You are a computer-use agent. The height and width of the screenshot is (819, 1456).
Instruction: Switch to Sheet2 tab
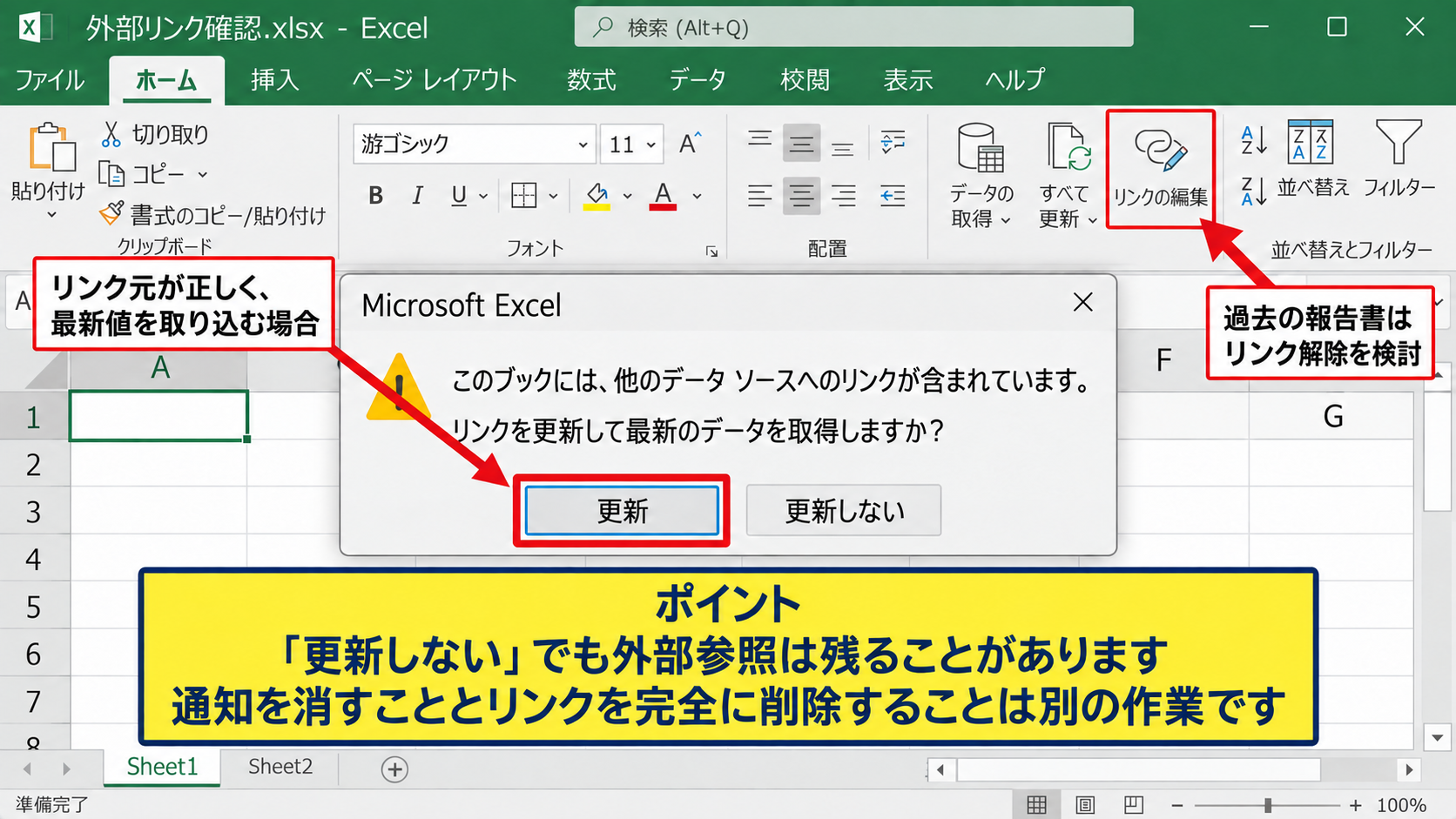[x=280, y=767]
